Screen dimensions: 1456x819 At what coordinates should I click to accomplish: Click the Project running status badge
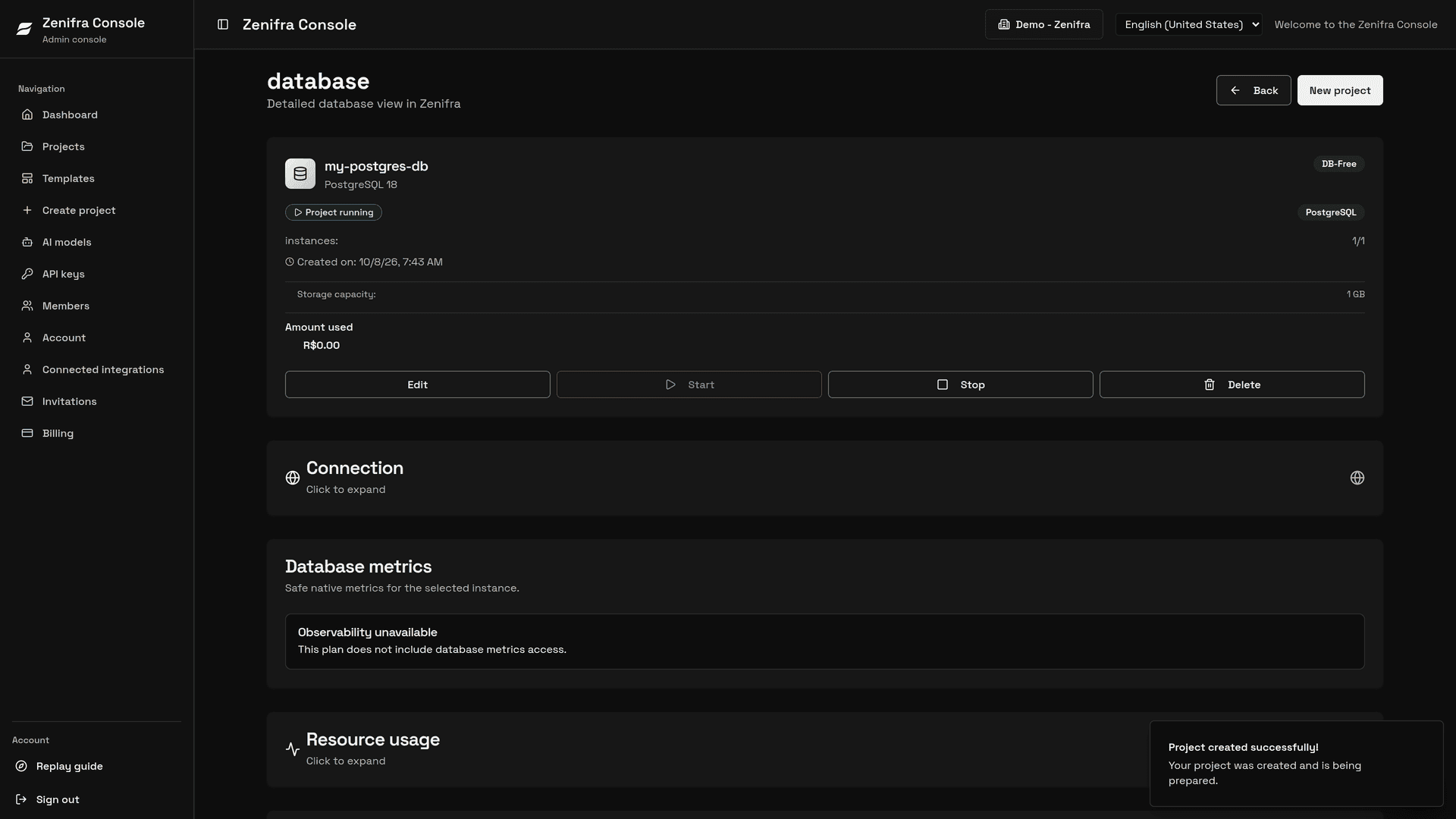[333, 212]
